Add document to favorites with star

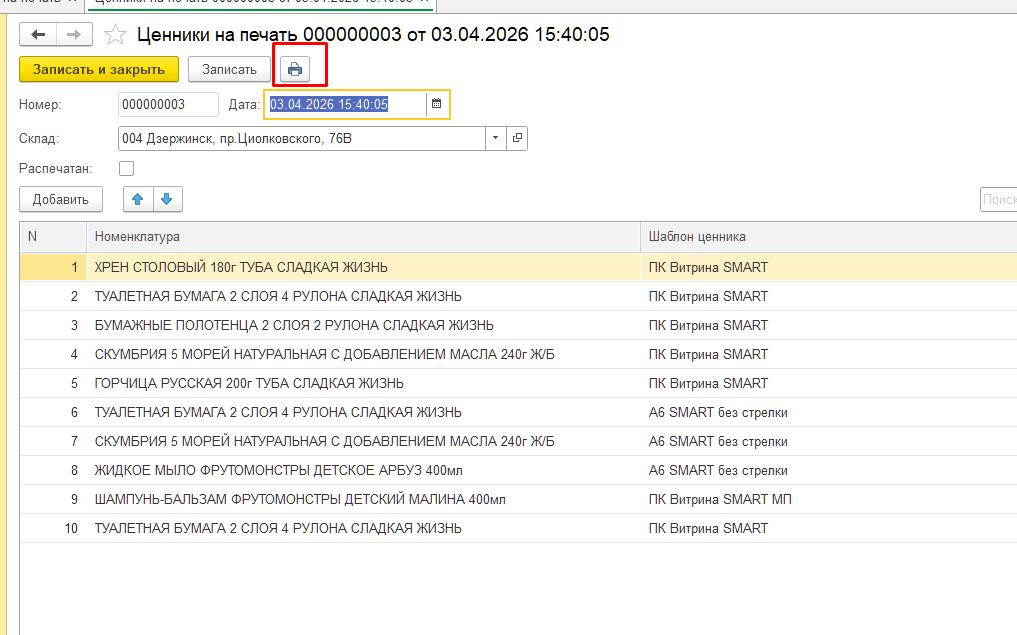click(x=116, y=36)
